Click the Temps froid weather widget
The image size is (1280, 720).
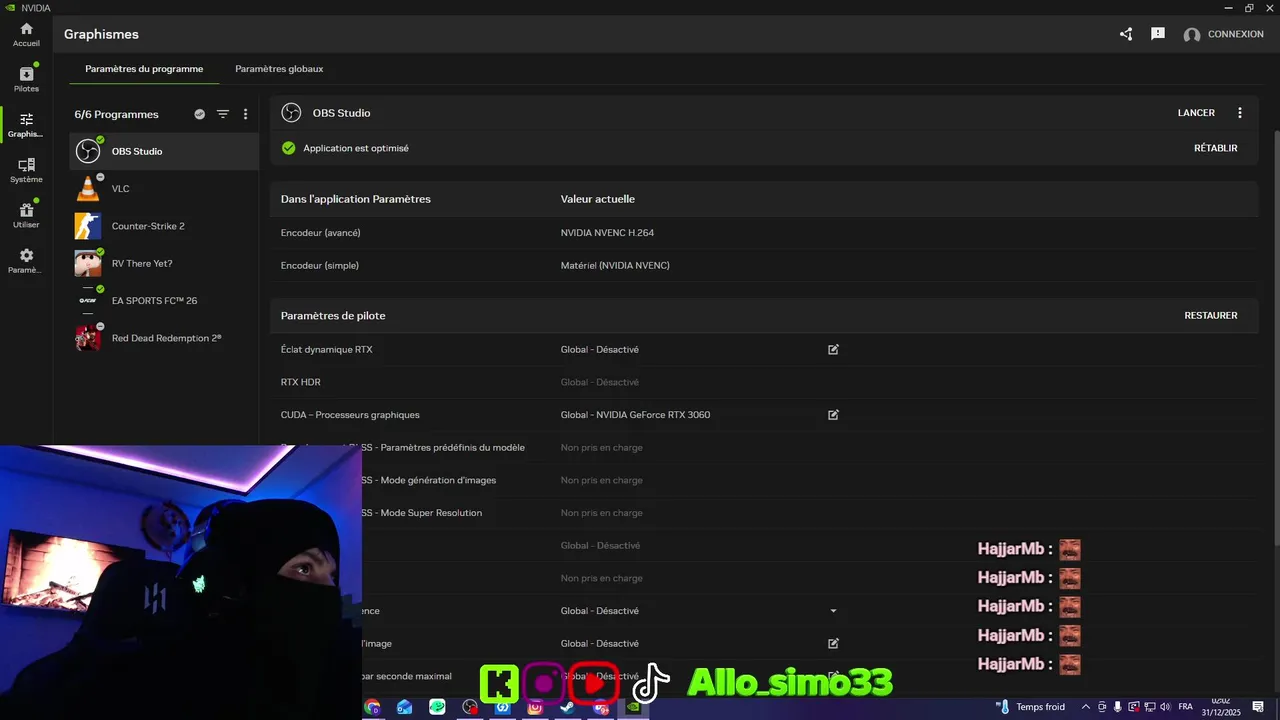[x=1030, y=707]
